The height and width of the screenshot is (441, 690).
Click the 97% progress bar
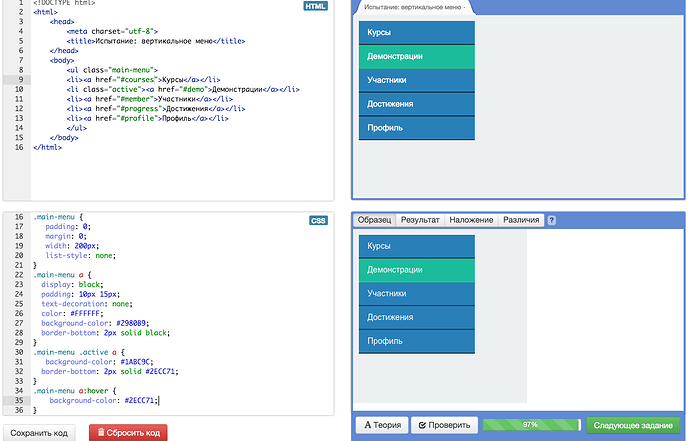point(532,425)
